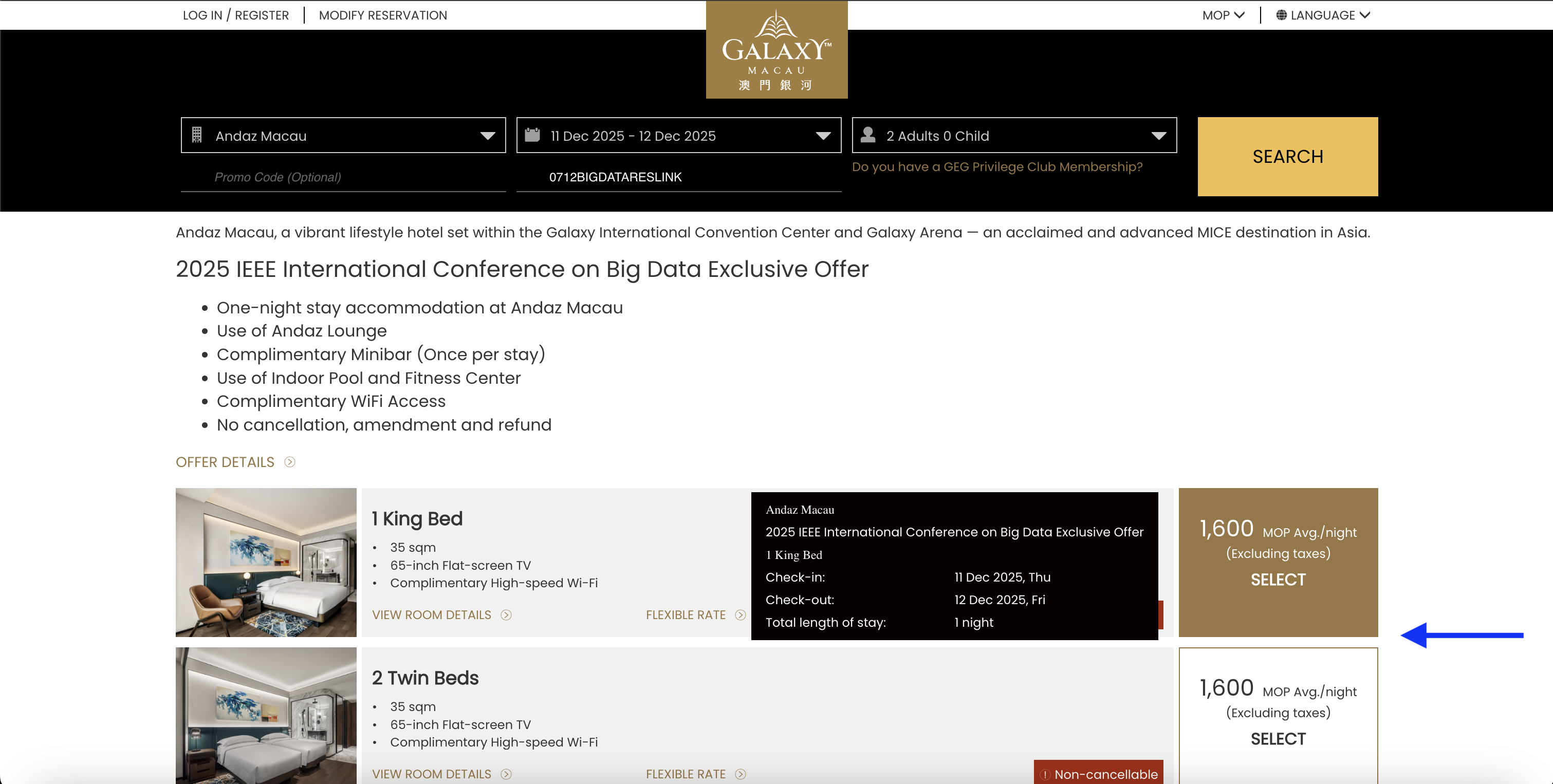Open the Andaz Macau hotel dropdown
This screenshot has width=1553, height=784.
pos(343,135)
